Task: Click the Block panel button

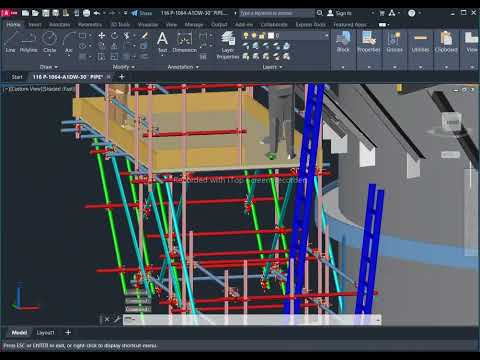Action: pyautogui.click(x=343, y=42)
